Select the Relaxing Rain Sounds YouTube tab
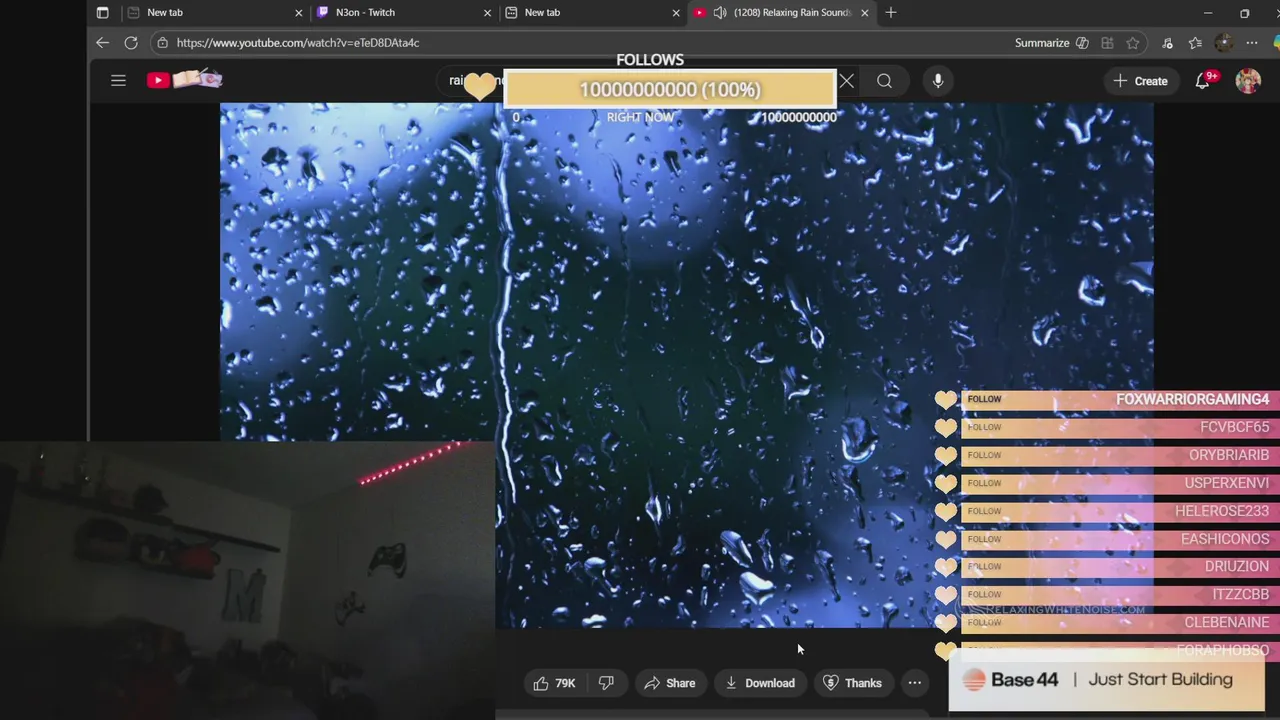 point(783,13)
